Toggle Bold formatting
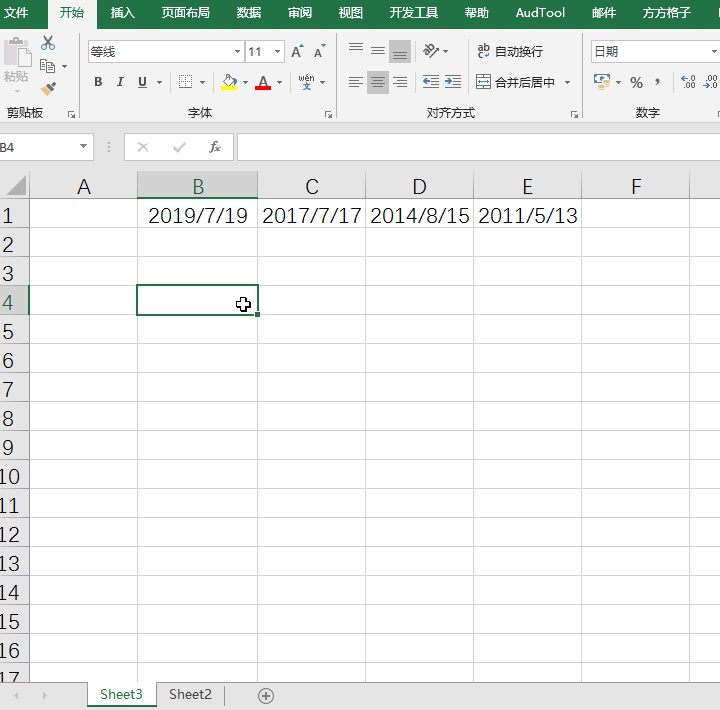The image size is (720, 710). click(x=98, y=82)
